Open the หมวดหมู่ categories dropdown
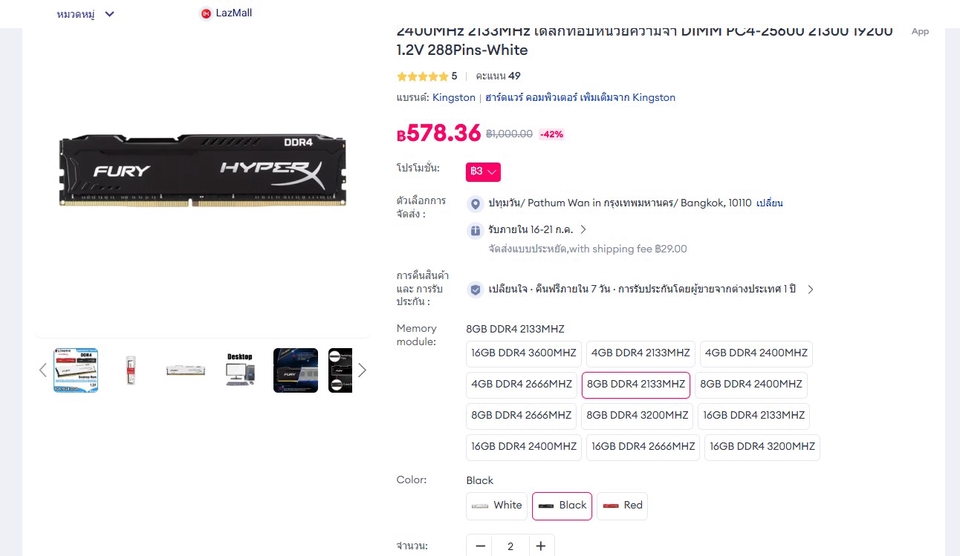 (x=85, y=14)
